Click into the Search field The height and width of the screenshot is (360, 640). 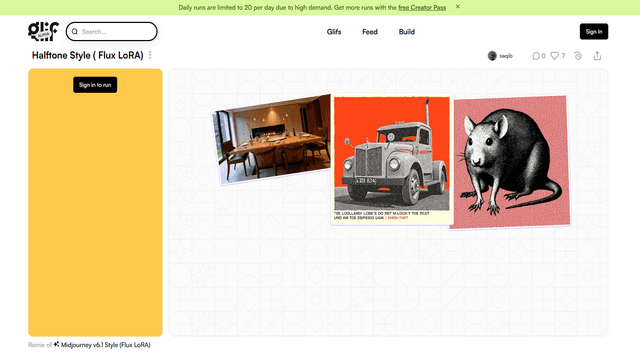(111, 31)
